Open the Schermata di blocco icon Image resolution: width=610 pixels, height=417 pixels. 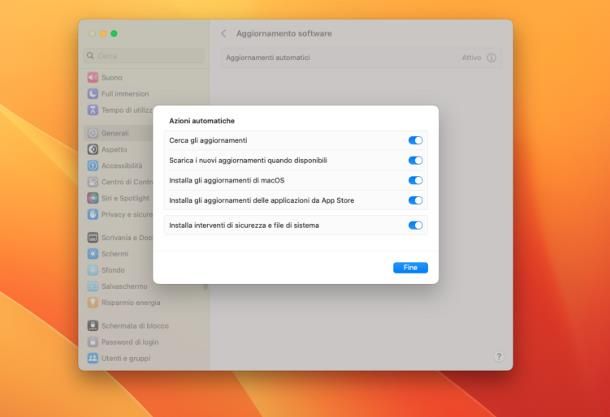click(93, 326)
